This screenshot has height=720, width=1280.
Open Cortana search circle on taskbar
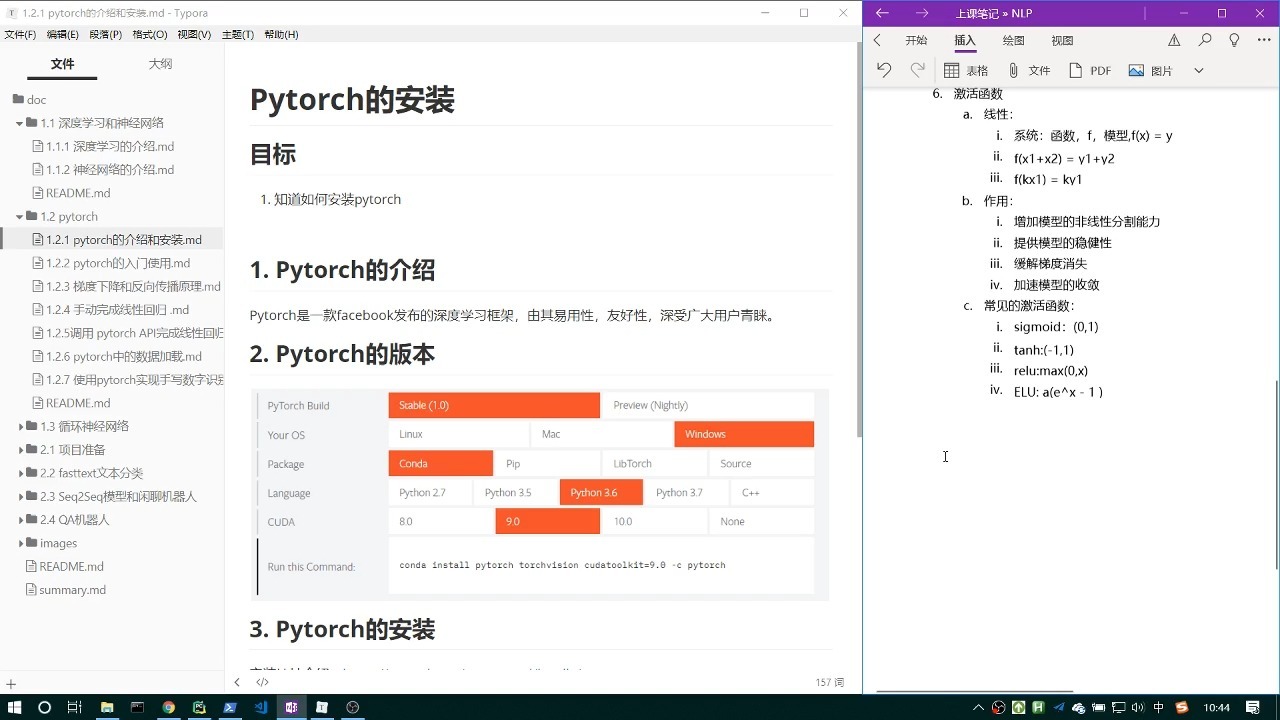(x=44, y=707)
